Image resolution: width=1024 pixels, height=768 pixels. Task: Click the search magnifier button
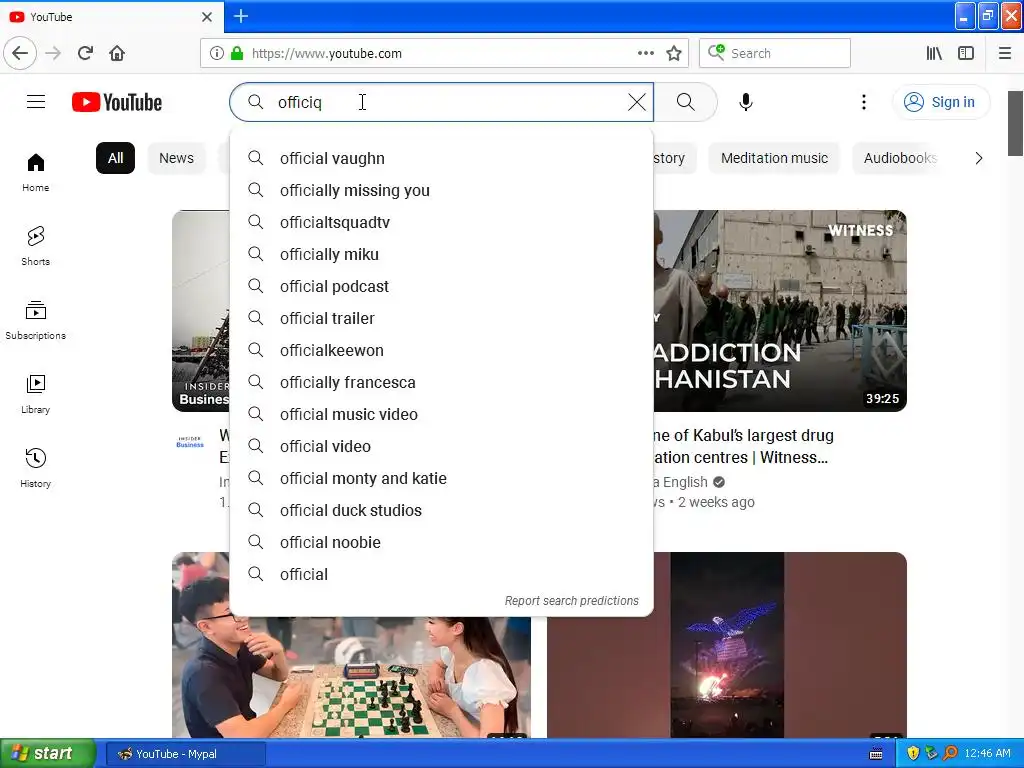tap(686, 102)
